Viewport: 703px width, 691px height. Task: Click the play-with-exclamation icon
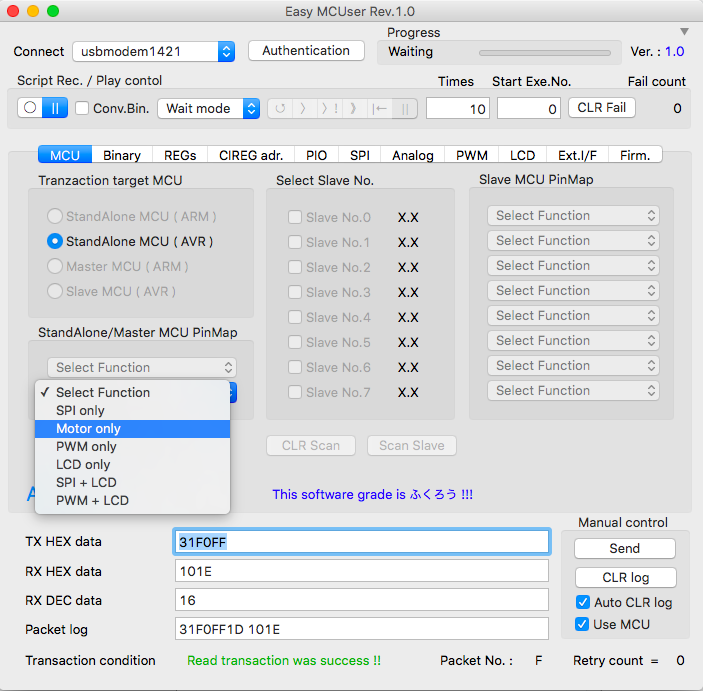click(x=330, y=109)
